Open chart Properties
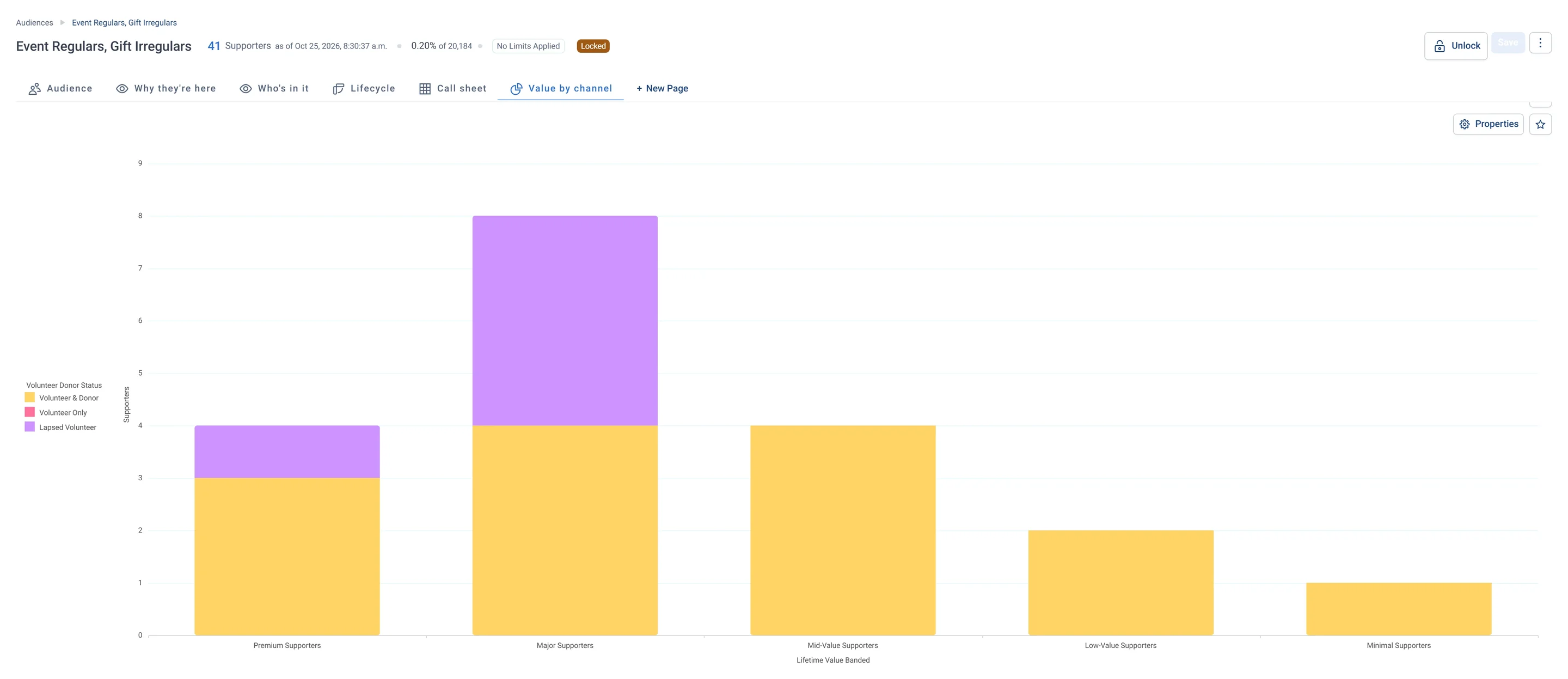Image resolution: width=1568 pixels, height=679 pixels. point(1489,124)
